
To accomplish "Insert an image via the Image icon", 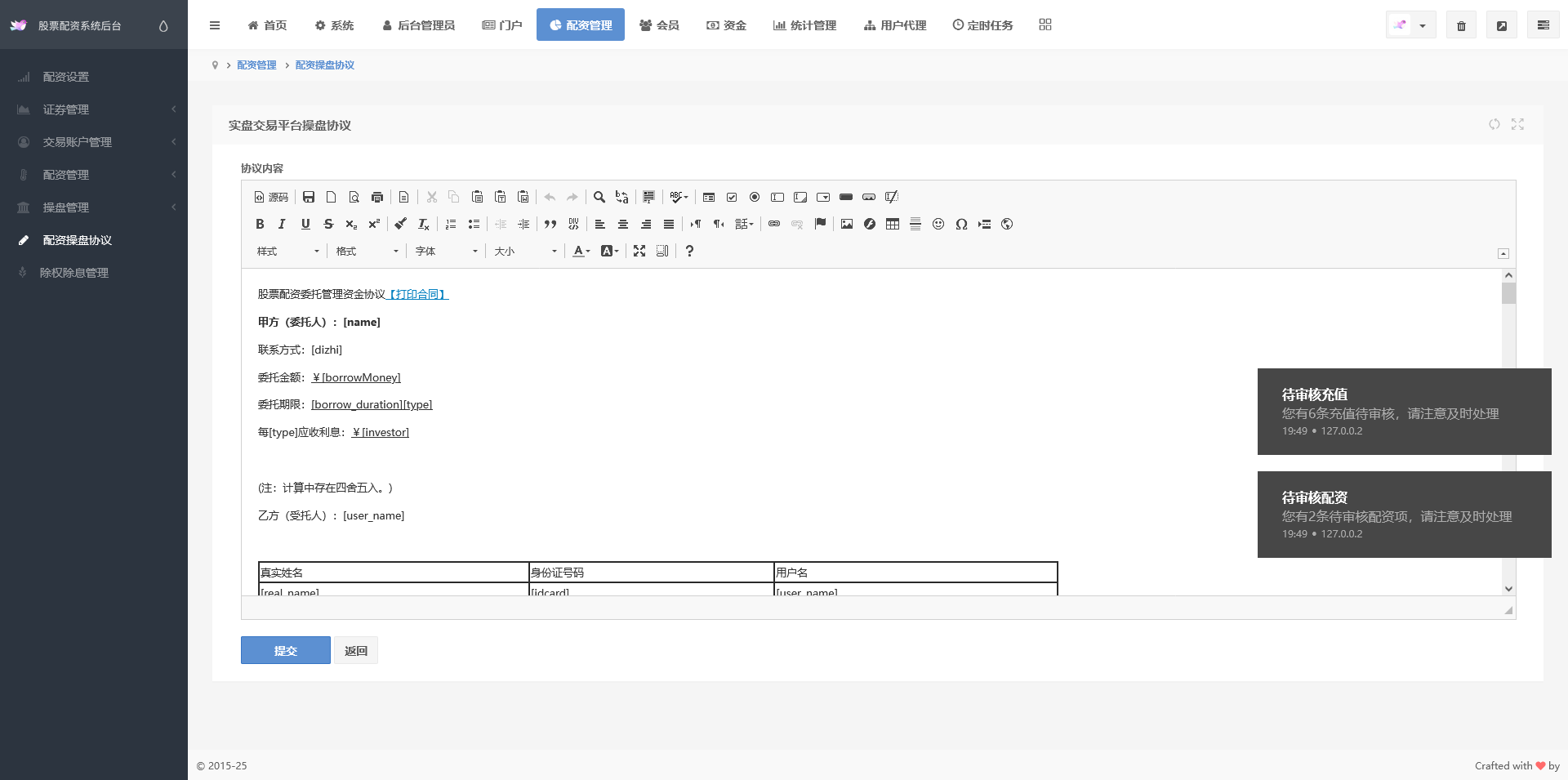I will click(x=847, y=224).
